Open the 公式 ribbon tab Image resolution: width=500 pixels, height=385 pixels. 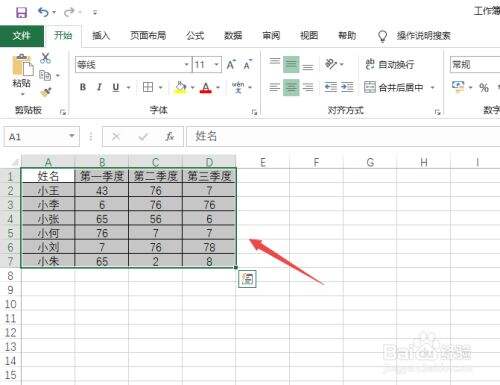[195, 35]
